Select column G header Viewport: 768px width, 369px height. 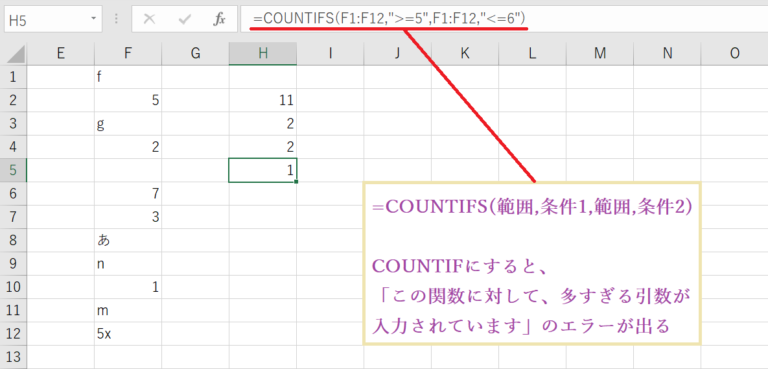[195, 53]
